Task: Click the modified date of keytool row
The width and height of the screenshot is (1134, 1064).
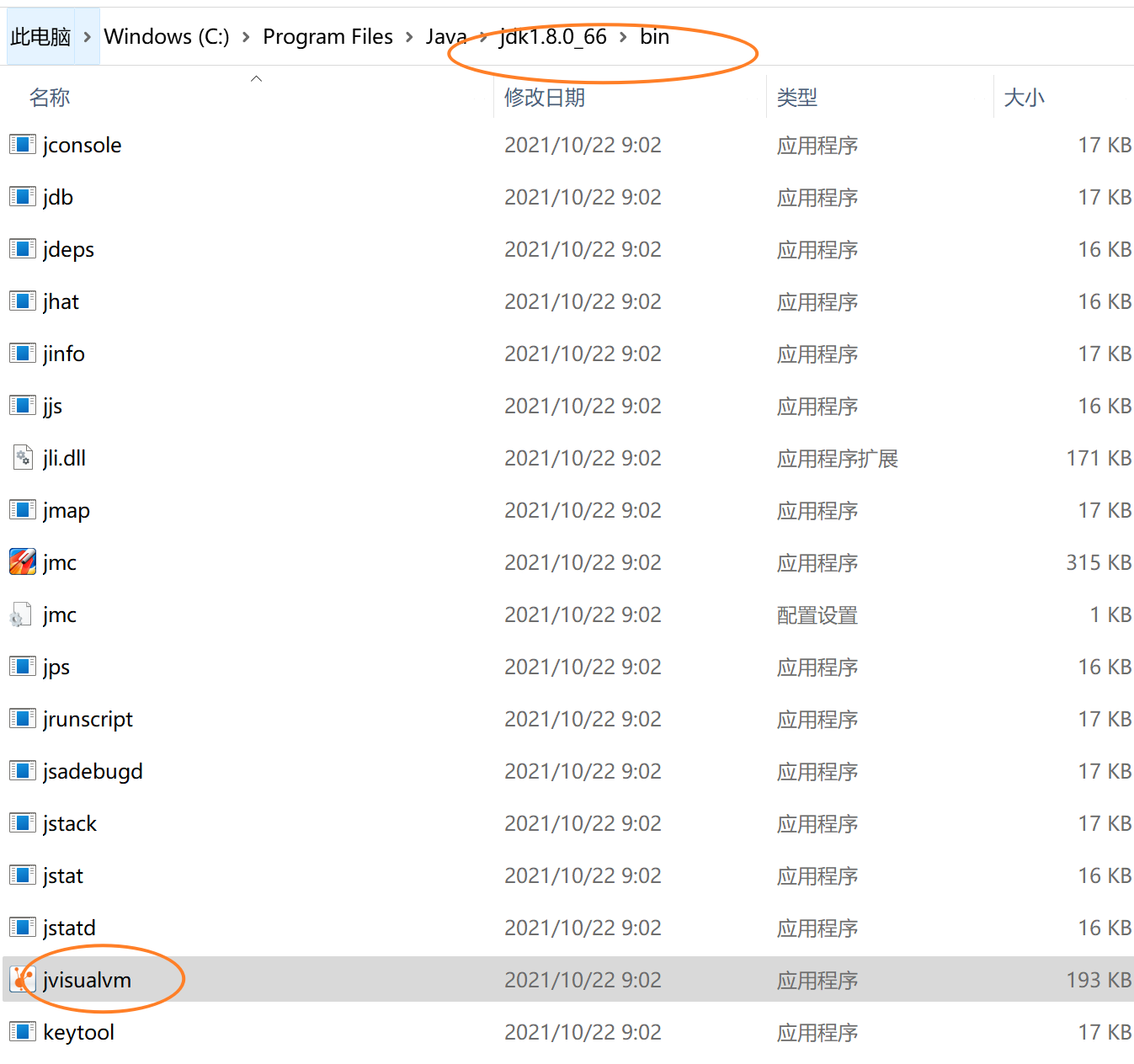Action: [x=583, y=1032]
